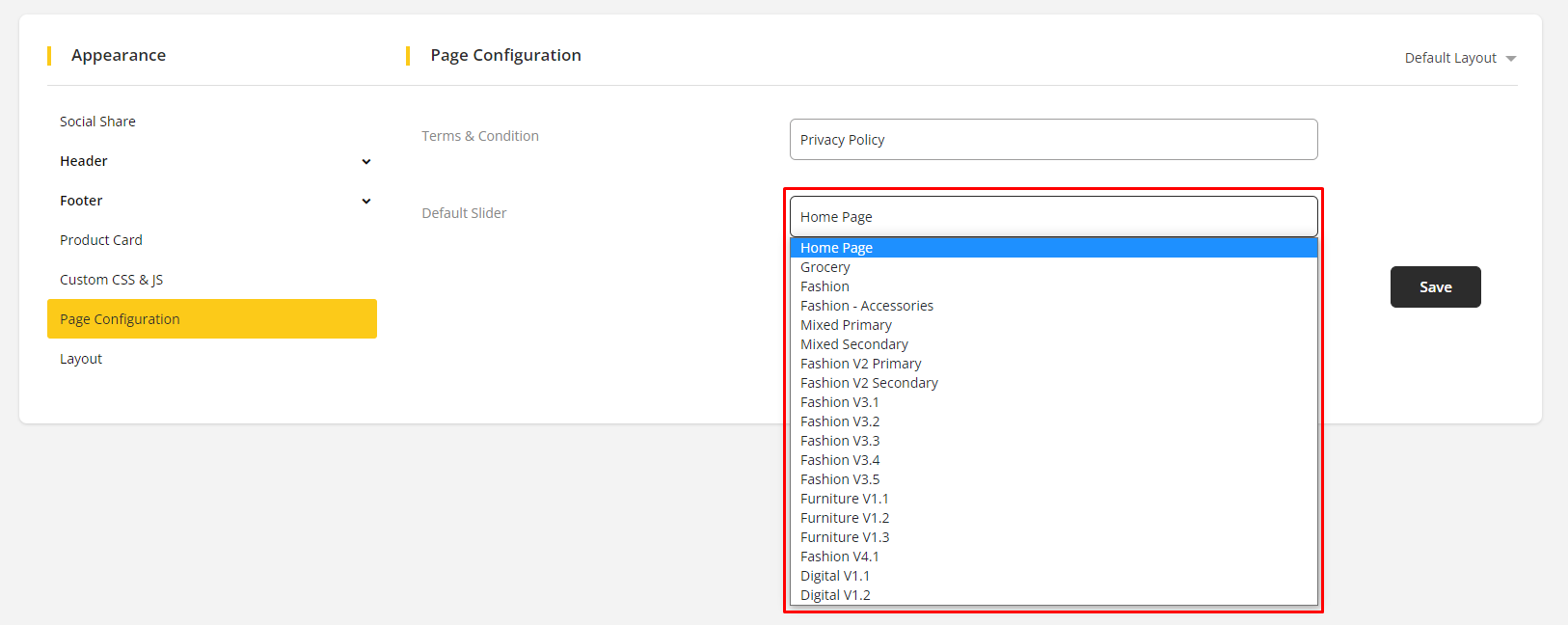The height and width of the screenshot is (625, 1568).
Task: Choose Fashion V3.3 from the list
Action: 840,441
